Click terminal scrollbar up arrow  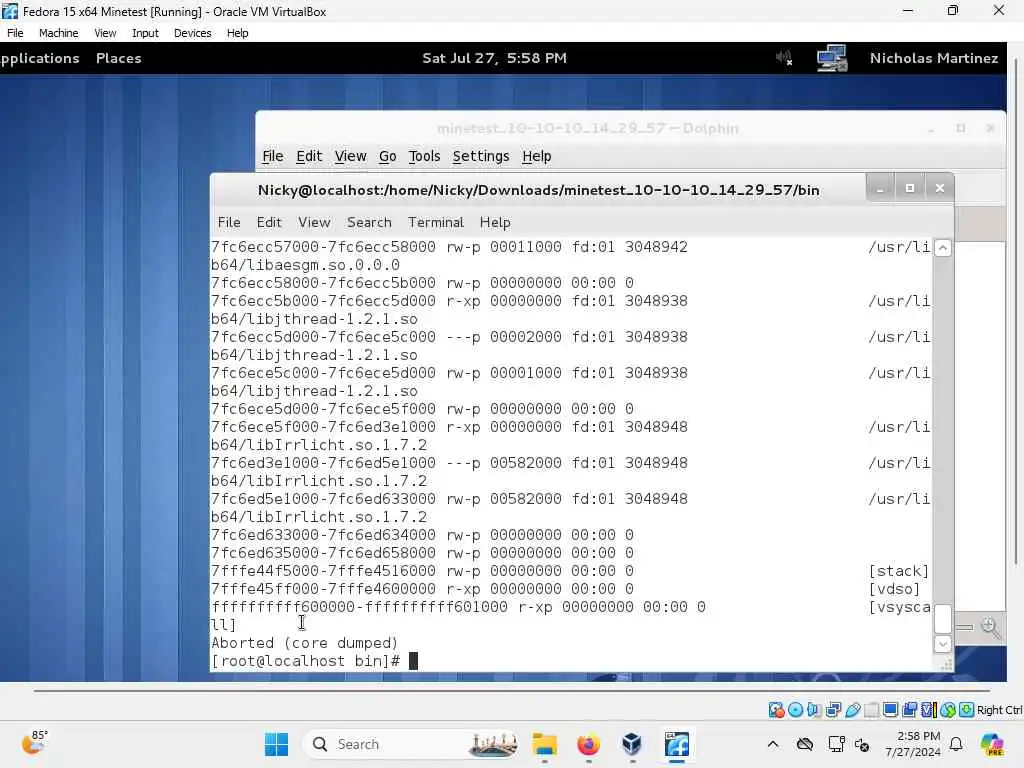[x=942, y=248]
